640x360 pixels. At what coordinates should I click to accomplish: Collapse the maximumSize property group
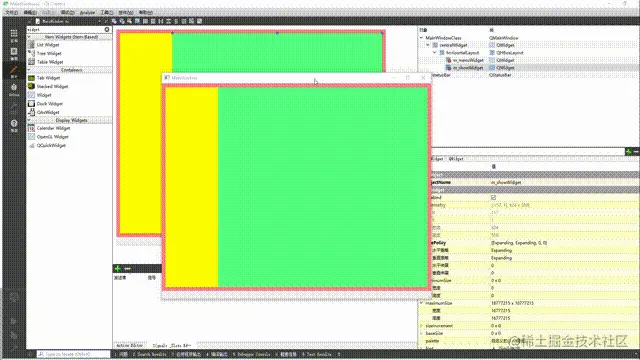pos(422,303)
